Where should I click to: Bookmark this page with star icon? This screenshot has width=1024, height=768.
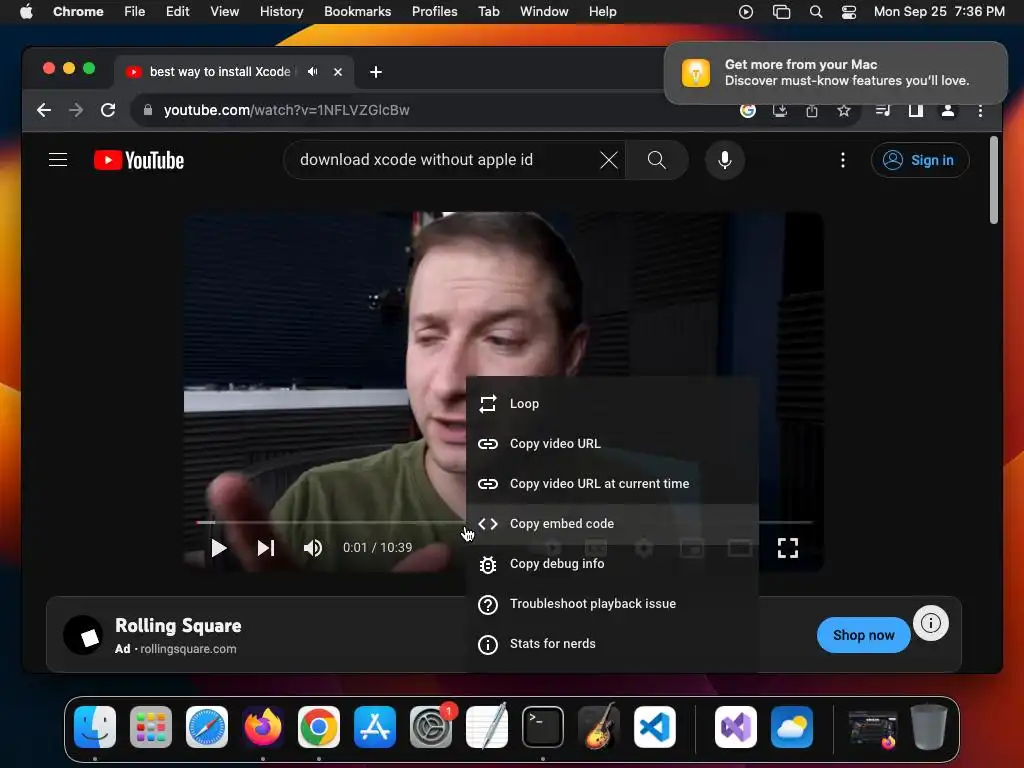click(844, 111)
